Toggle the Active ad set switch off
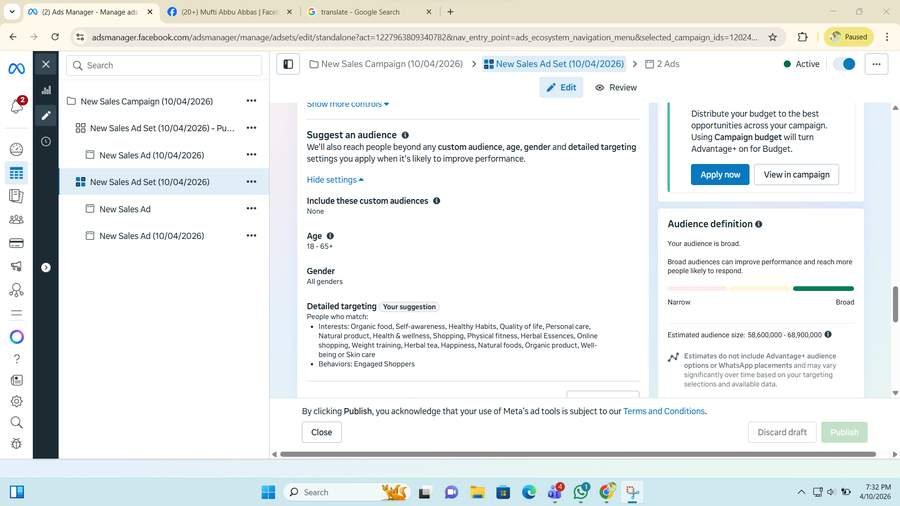 click(845, 64)
